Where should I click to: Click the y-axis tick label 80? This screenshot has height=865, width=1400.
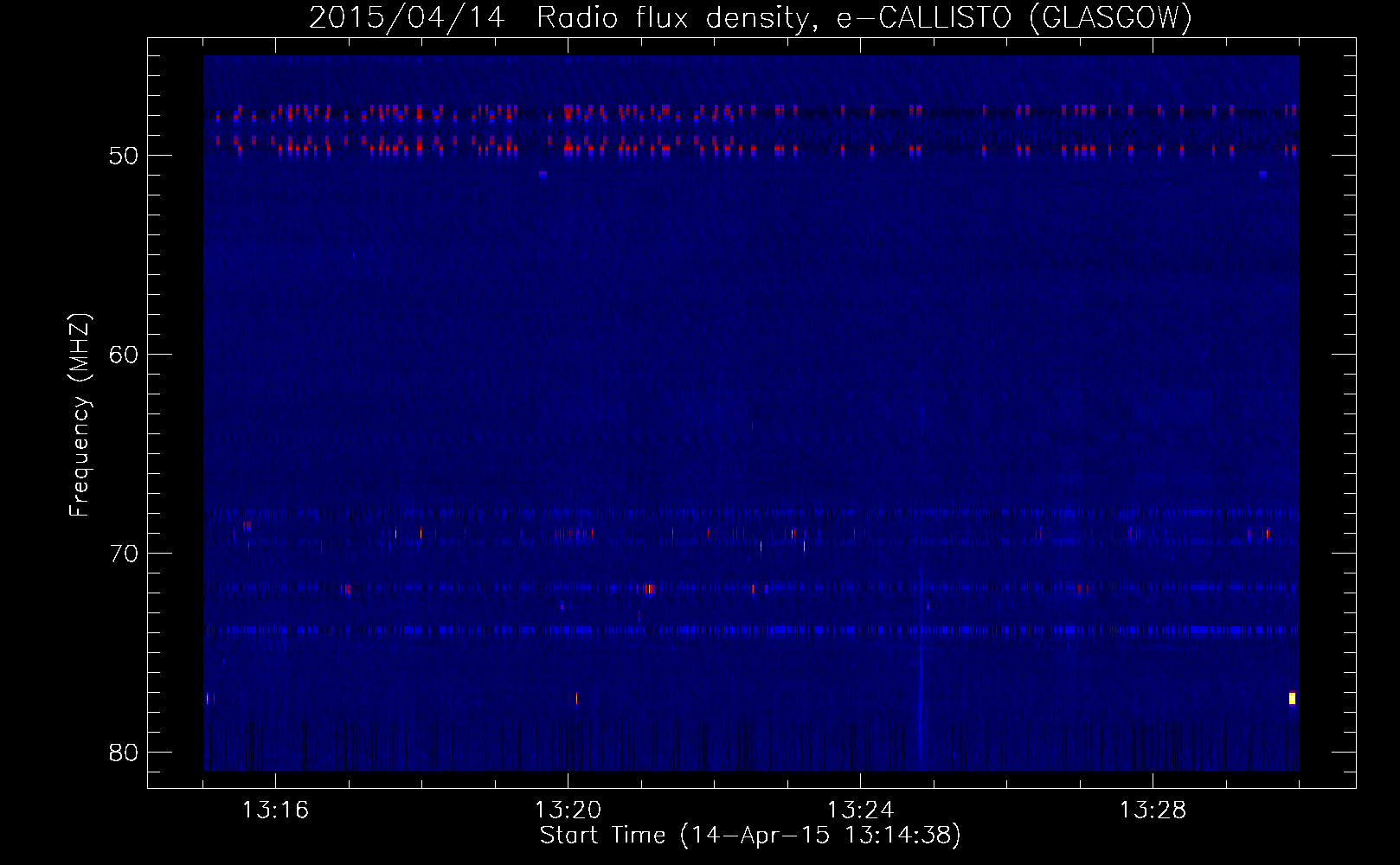point(124,753)
